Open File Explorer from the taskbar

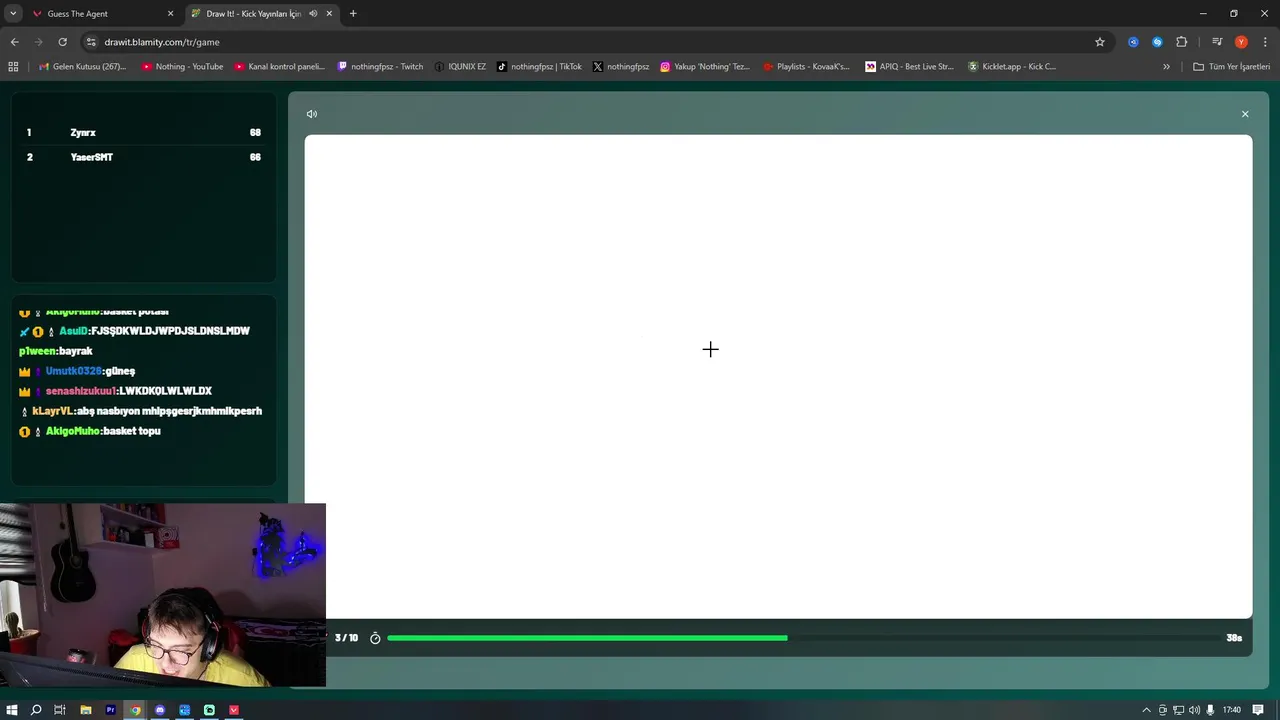coord(86,710)
